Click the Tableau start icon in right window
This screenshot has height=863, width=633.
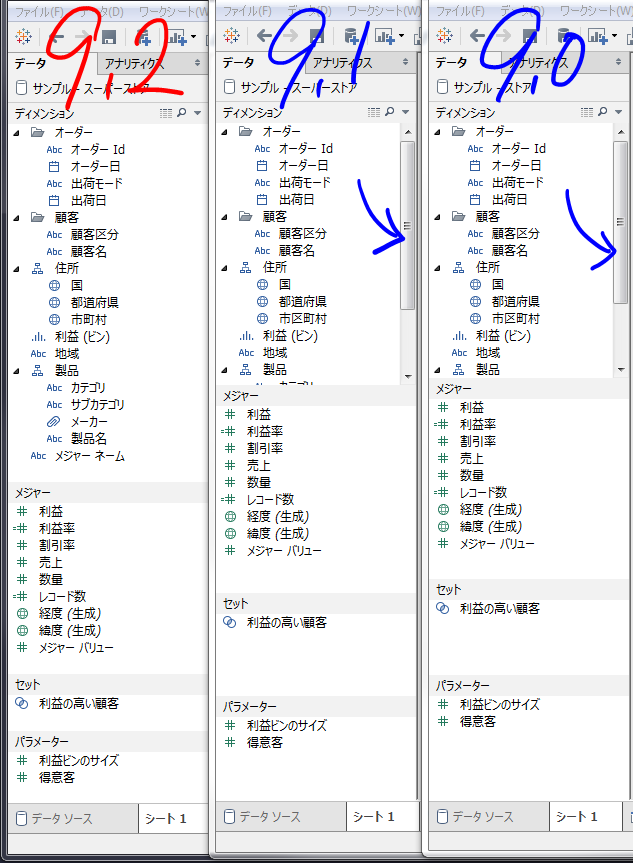(444, 36)
